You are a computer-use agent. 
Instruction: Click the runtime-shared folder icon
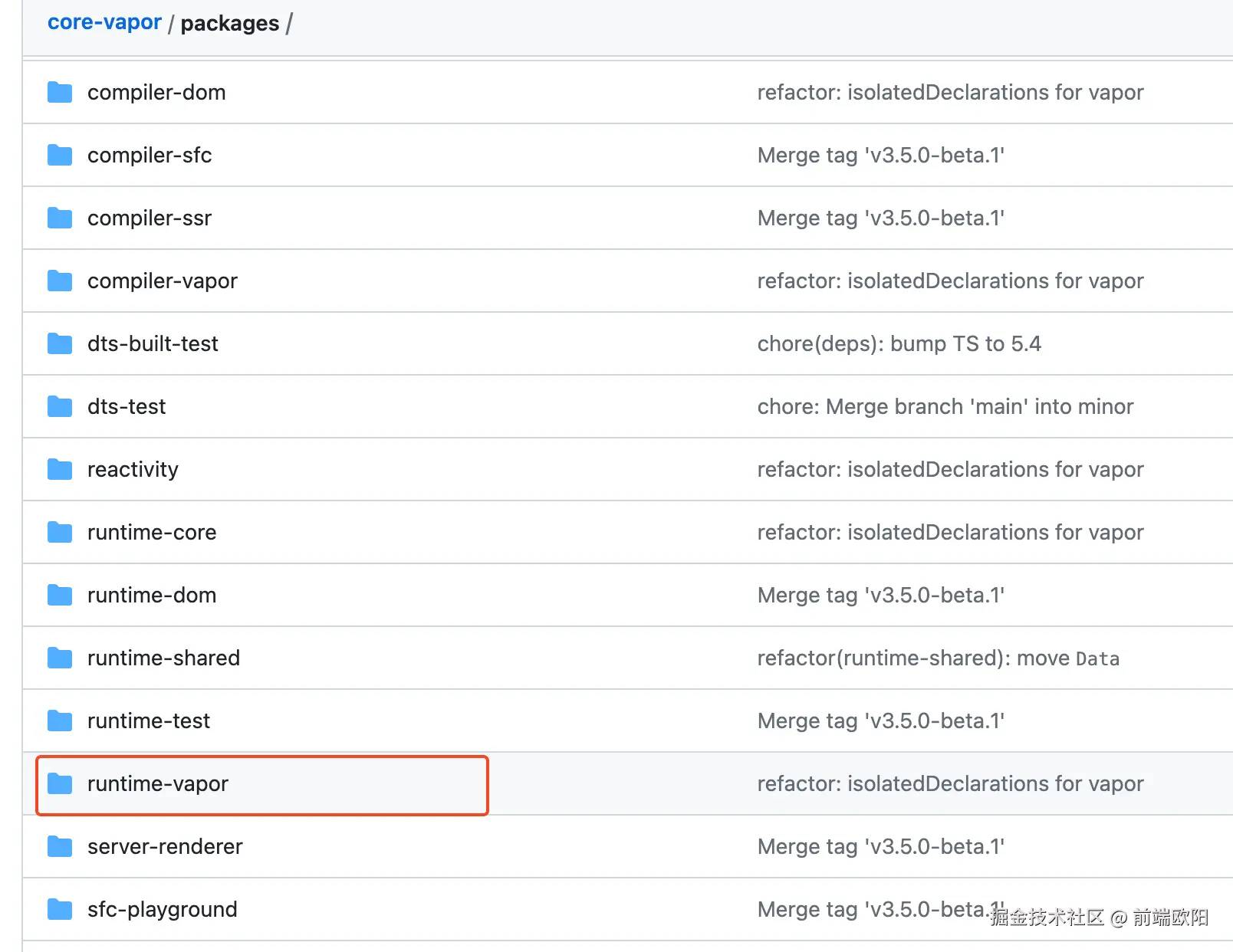(60, 658)
